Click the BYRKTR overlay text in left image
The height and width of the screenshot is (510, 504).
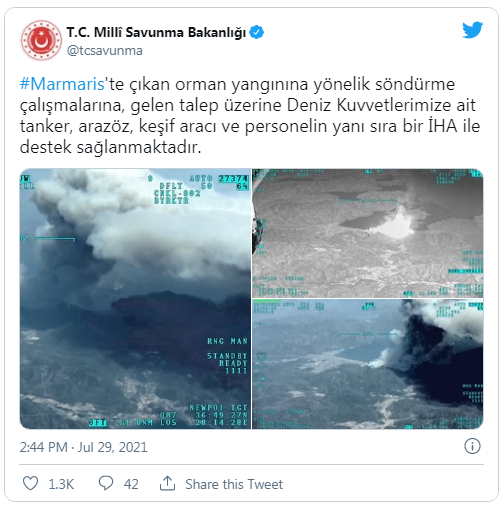tap(171, 201)
